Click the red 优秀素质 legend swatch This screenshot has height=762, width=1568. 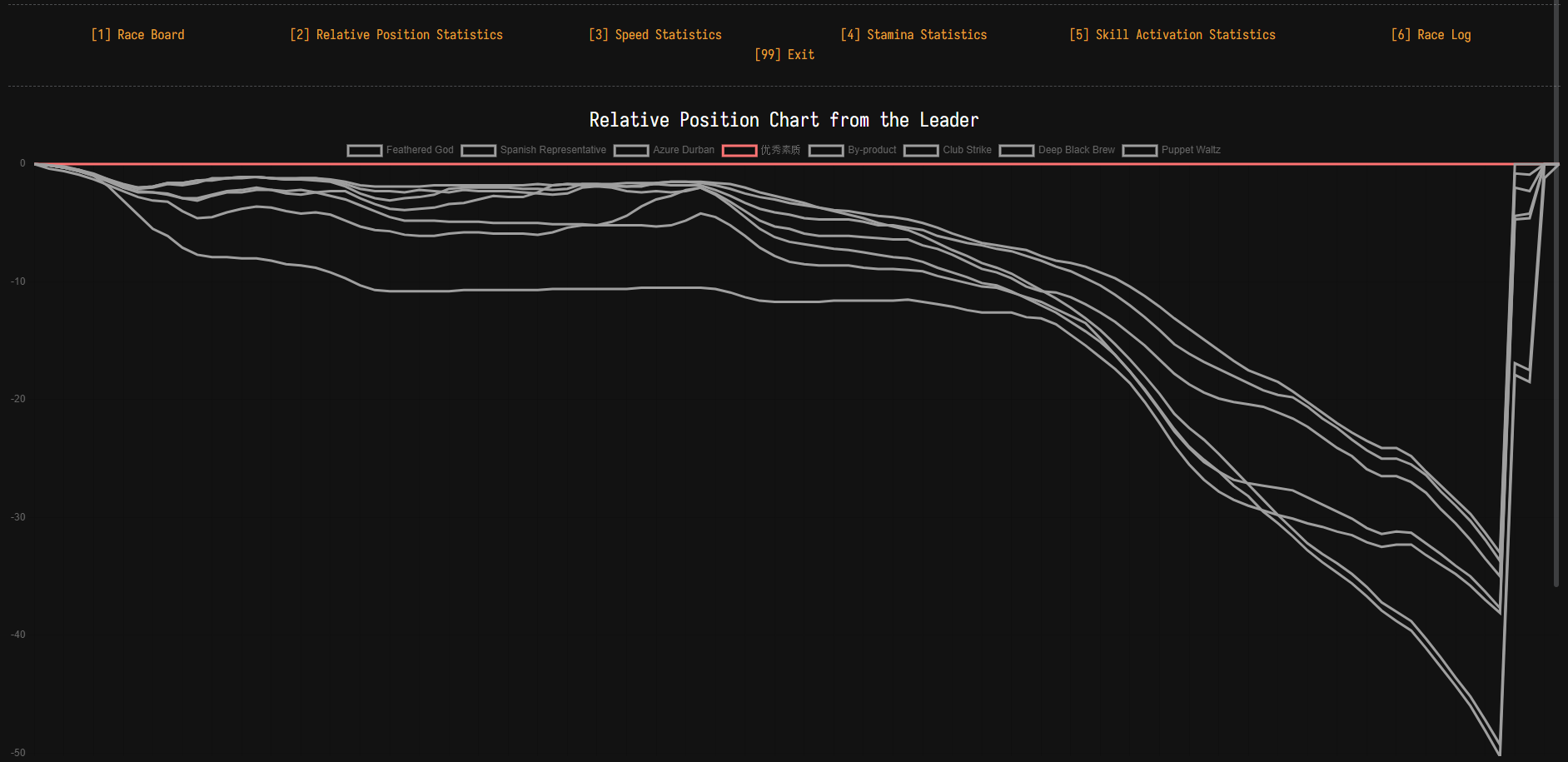click(x=739, y=150)
